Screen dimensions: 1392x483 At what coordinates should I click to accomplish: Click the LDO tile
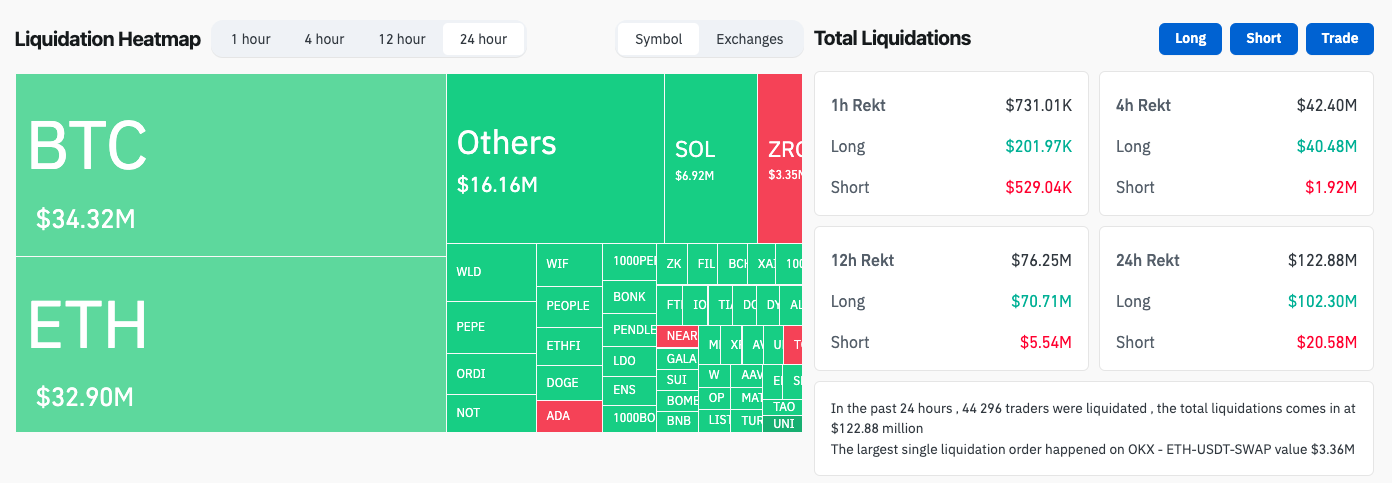(629, 361)
